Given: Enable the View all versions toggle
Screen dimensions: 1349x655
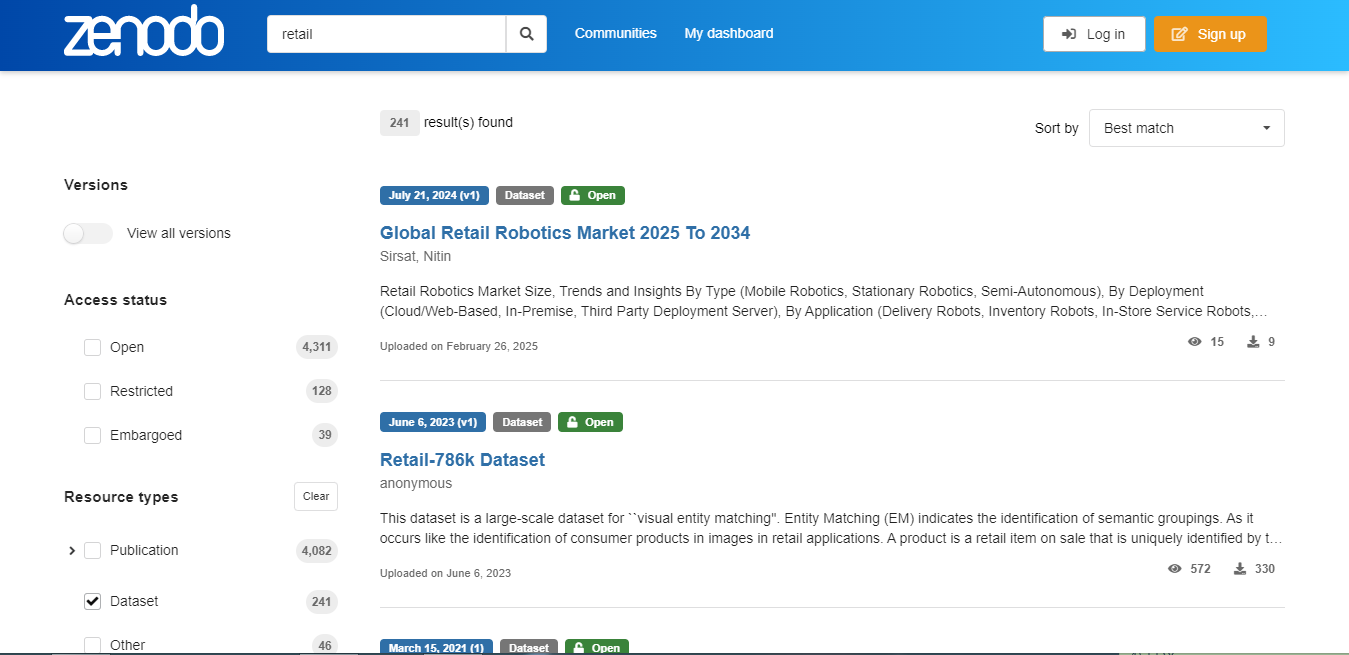Looking at the screenshot, I should point(87,233).
